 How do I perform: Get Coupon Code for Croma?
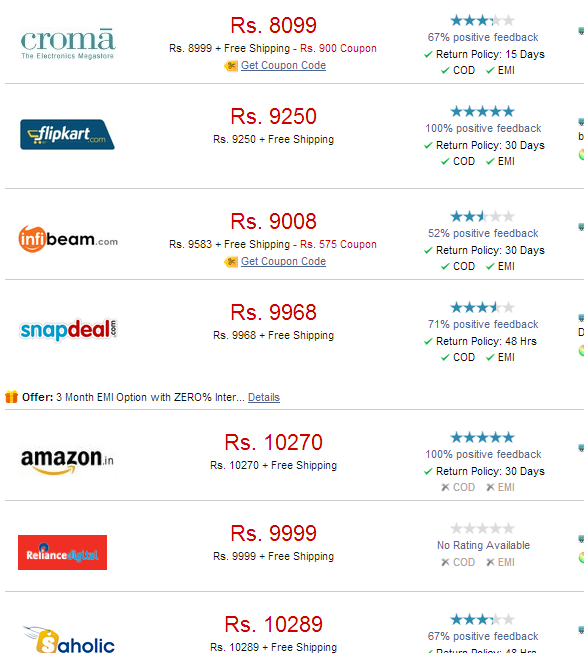tap(283, 65)
